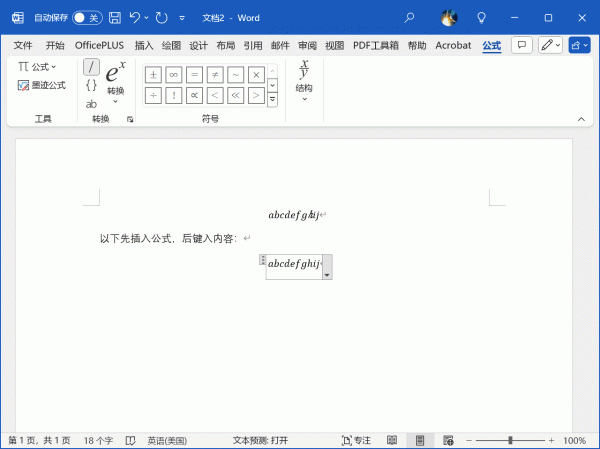
Task: Insert the much-less-than symbol
Action: point(236,95)
